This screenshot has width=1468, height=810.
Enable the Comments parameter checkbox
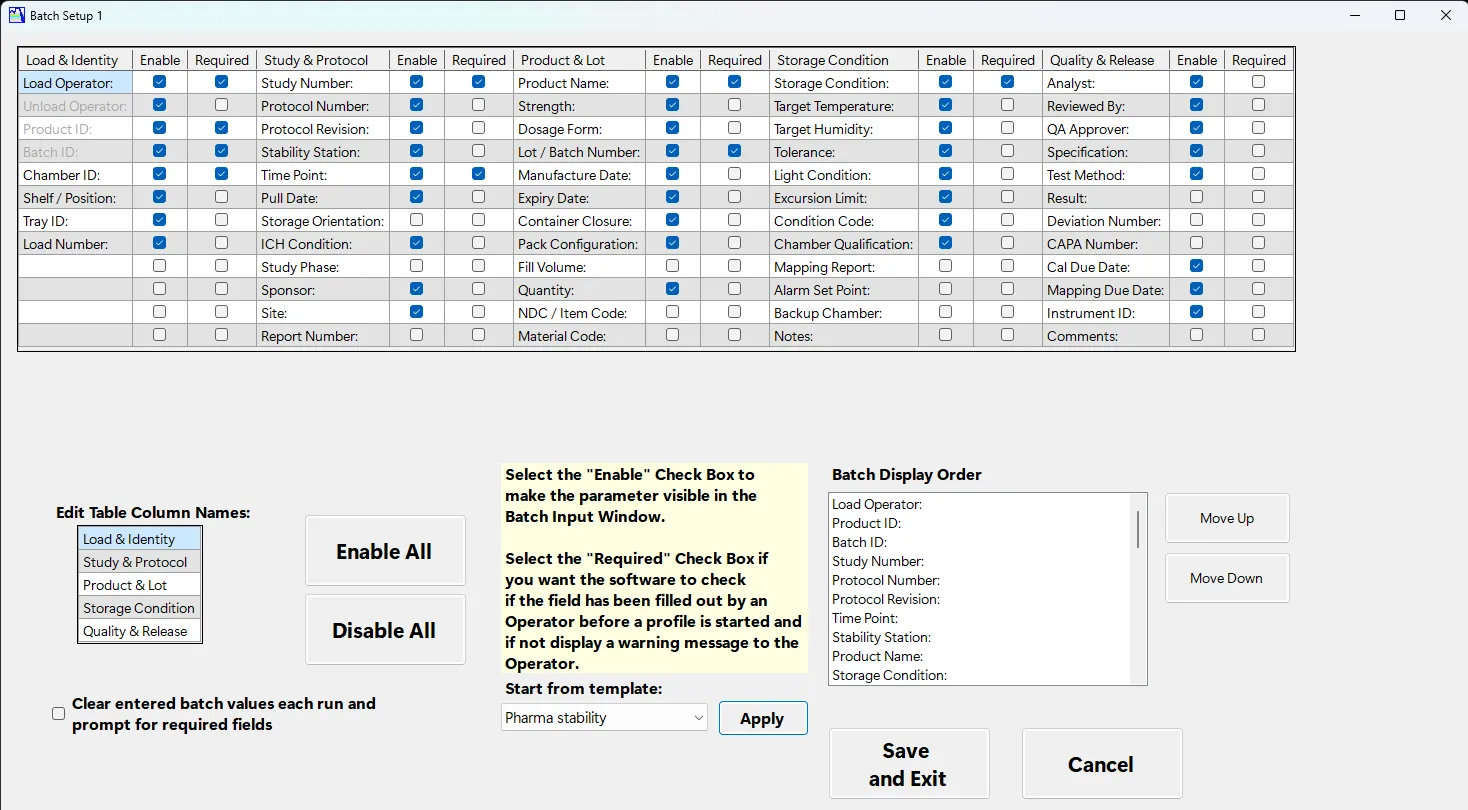click(1196, 335)
